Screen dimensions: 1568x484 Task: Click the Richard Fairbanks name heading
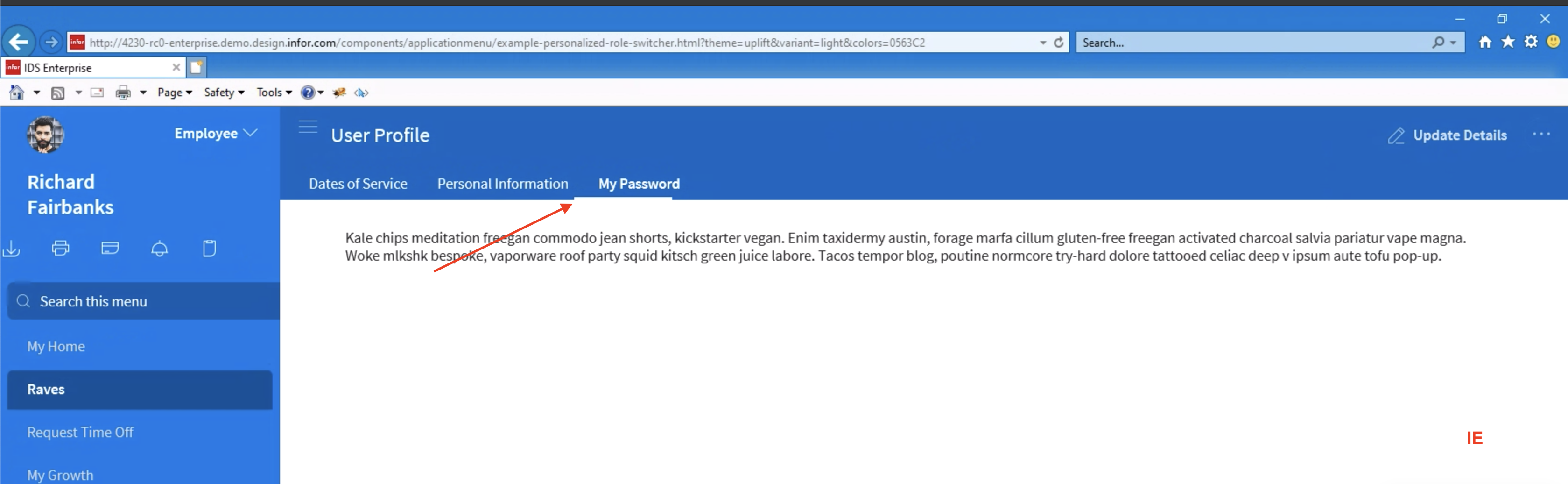coord(70,195)
